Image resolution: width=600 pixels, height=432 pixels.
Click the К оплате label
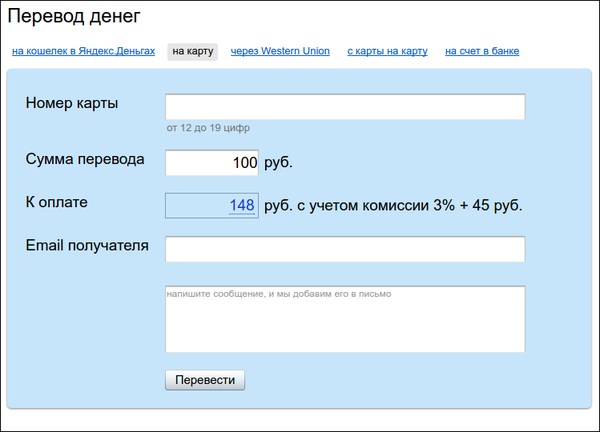57,202
